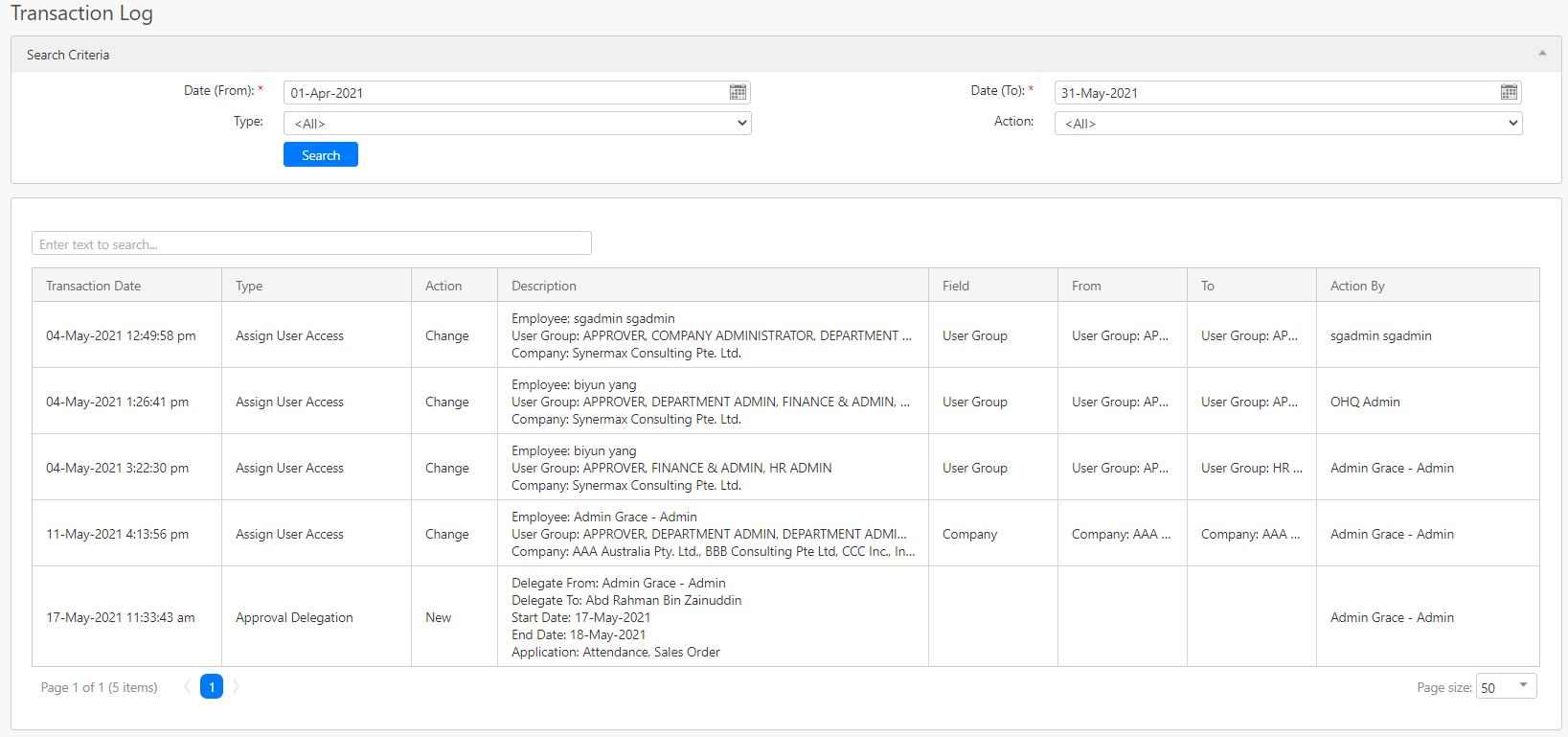Sort by Transaction Date column header
Viewport: 1568px width, 737px height.
(x=126, y=286)
